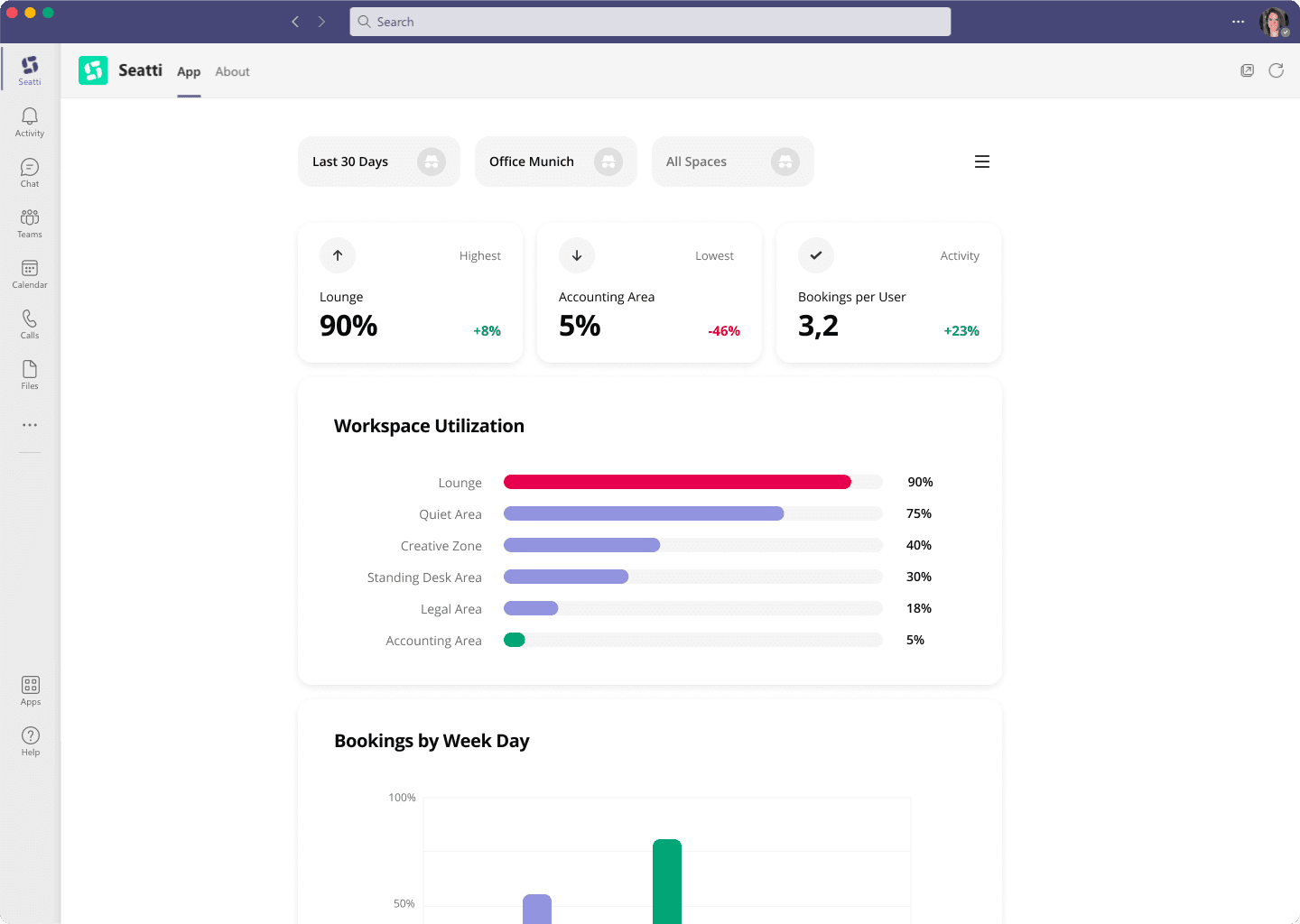Click Bookings by Week Day heading
This screenshot has width=1300, height=924.
point(432,741)
